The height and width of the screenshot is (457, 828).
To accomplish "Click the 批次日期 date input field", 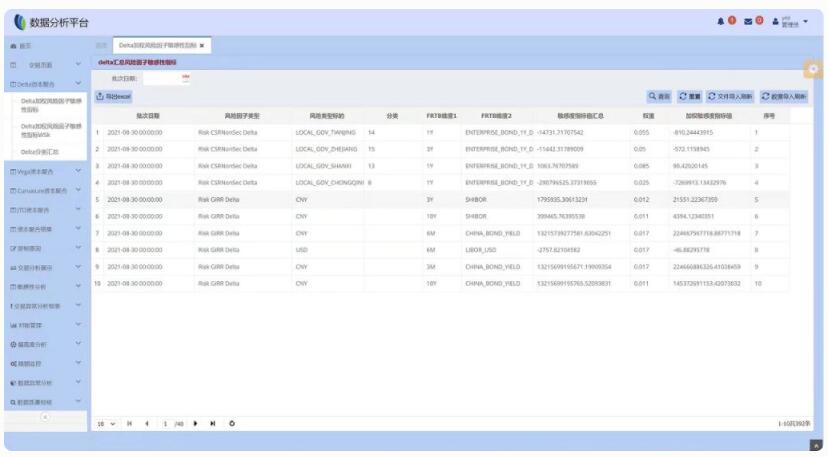I will [x=160, y=78].
